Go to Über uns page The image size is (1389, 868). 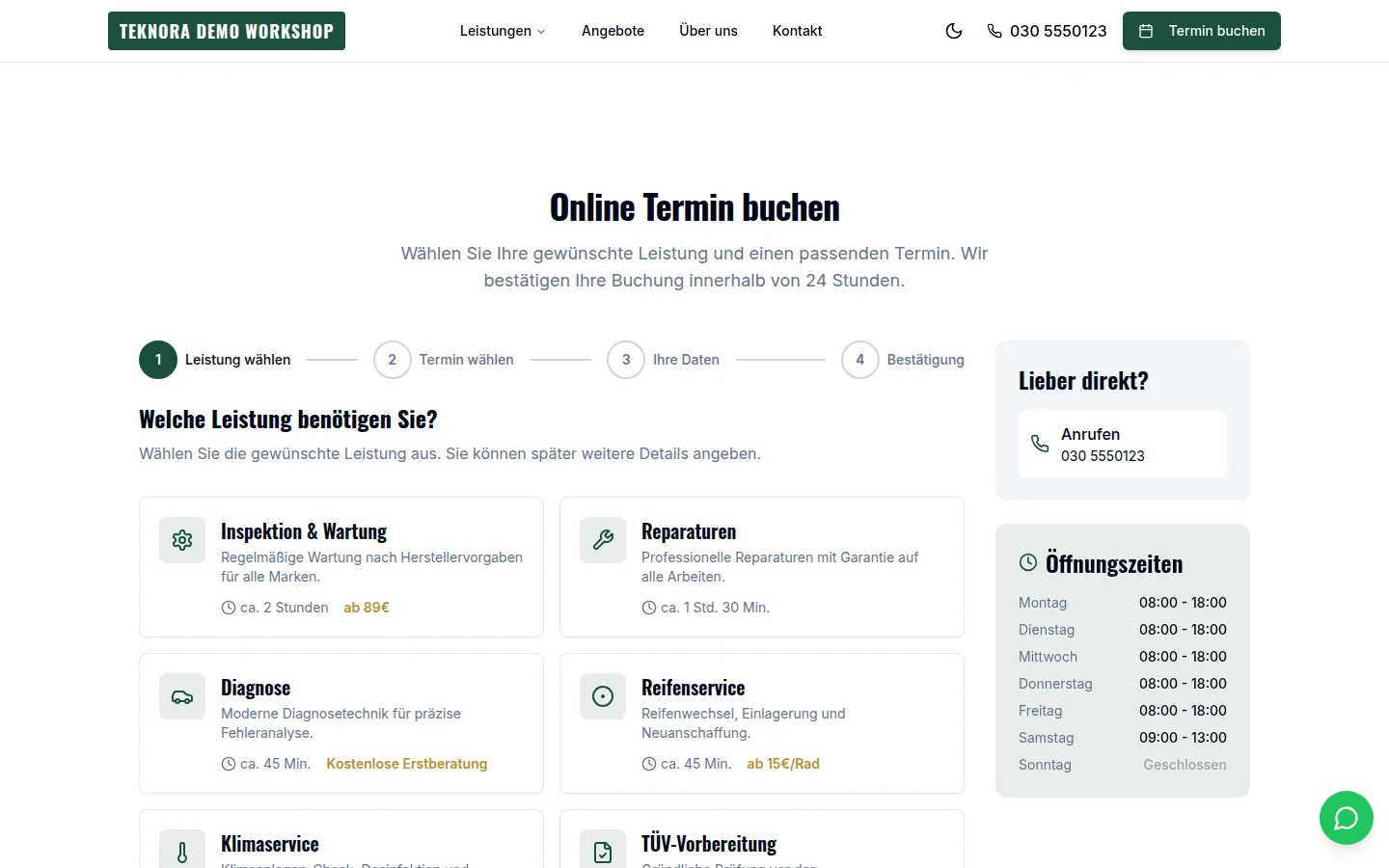click(x=708, y=31)
